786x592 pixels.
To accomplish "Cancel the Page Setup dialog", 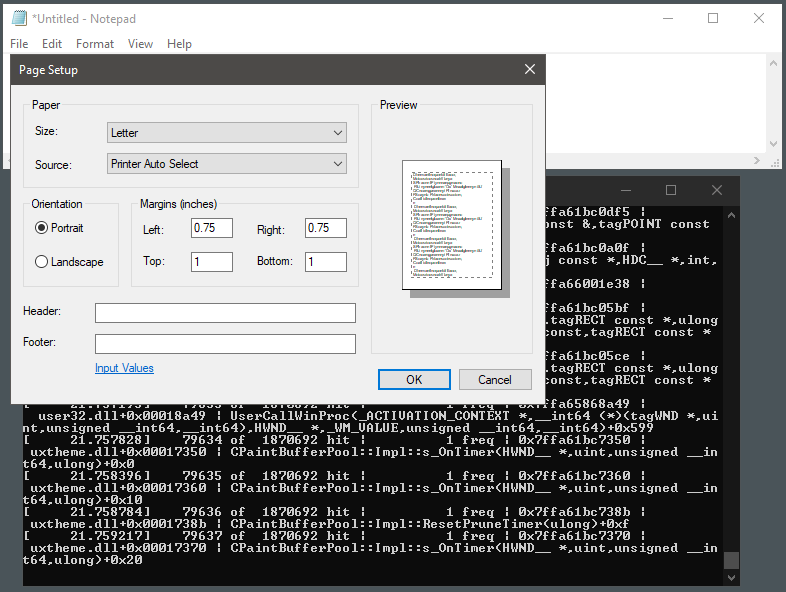I will (x=495, y=379).
